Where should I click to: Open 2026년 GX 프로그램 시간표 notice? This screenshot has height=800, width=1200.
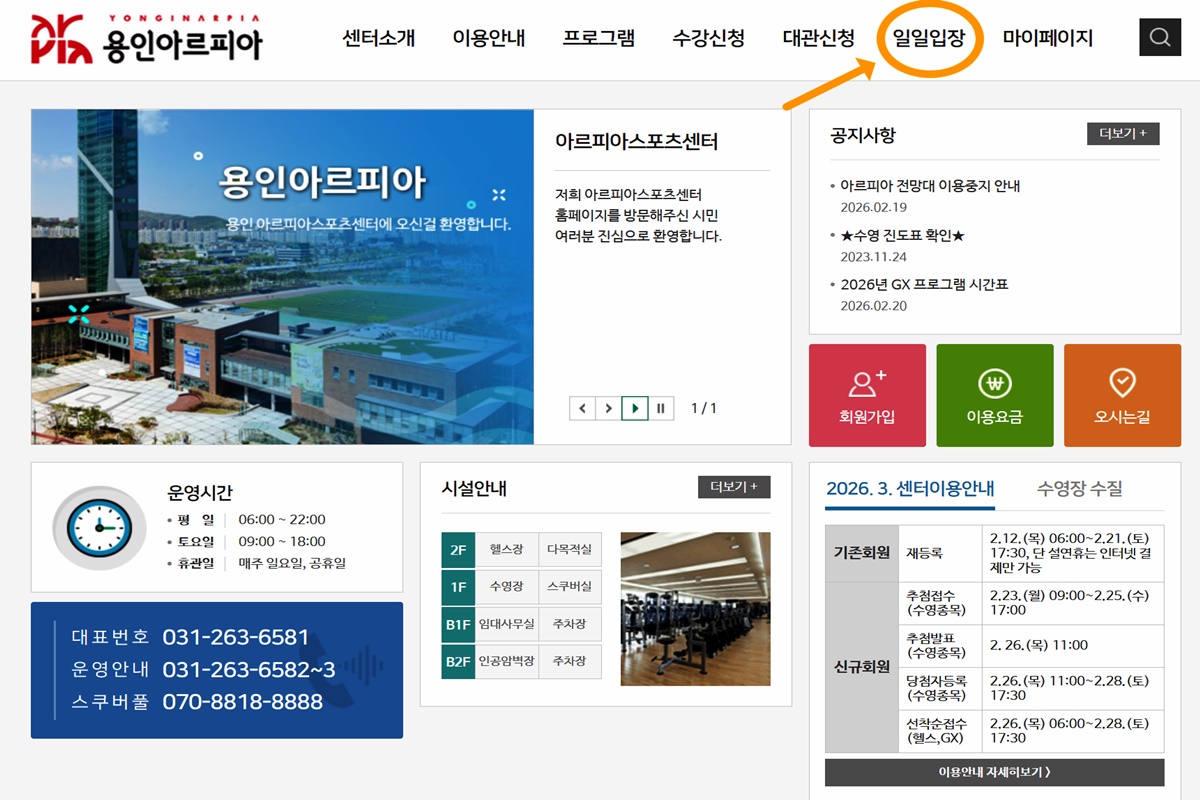coord(924,285)
